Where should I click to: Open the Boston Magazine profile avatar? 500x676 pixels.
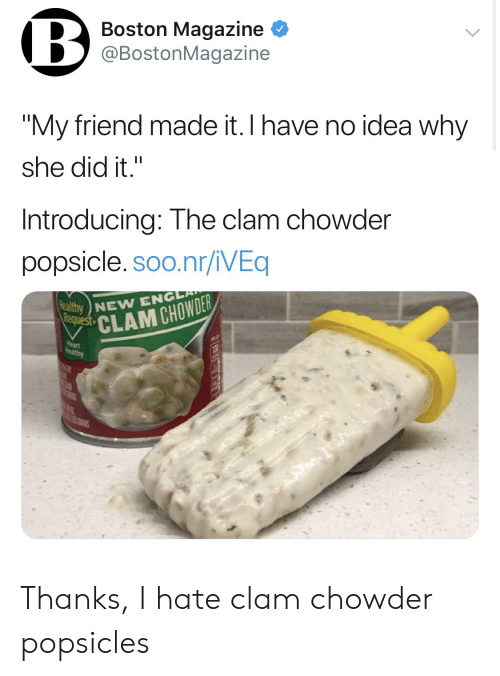click(x=55, y=42)
